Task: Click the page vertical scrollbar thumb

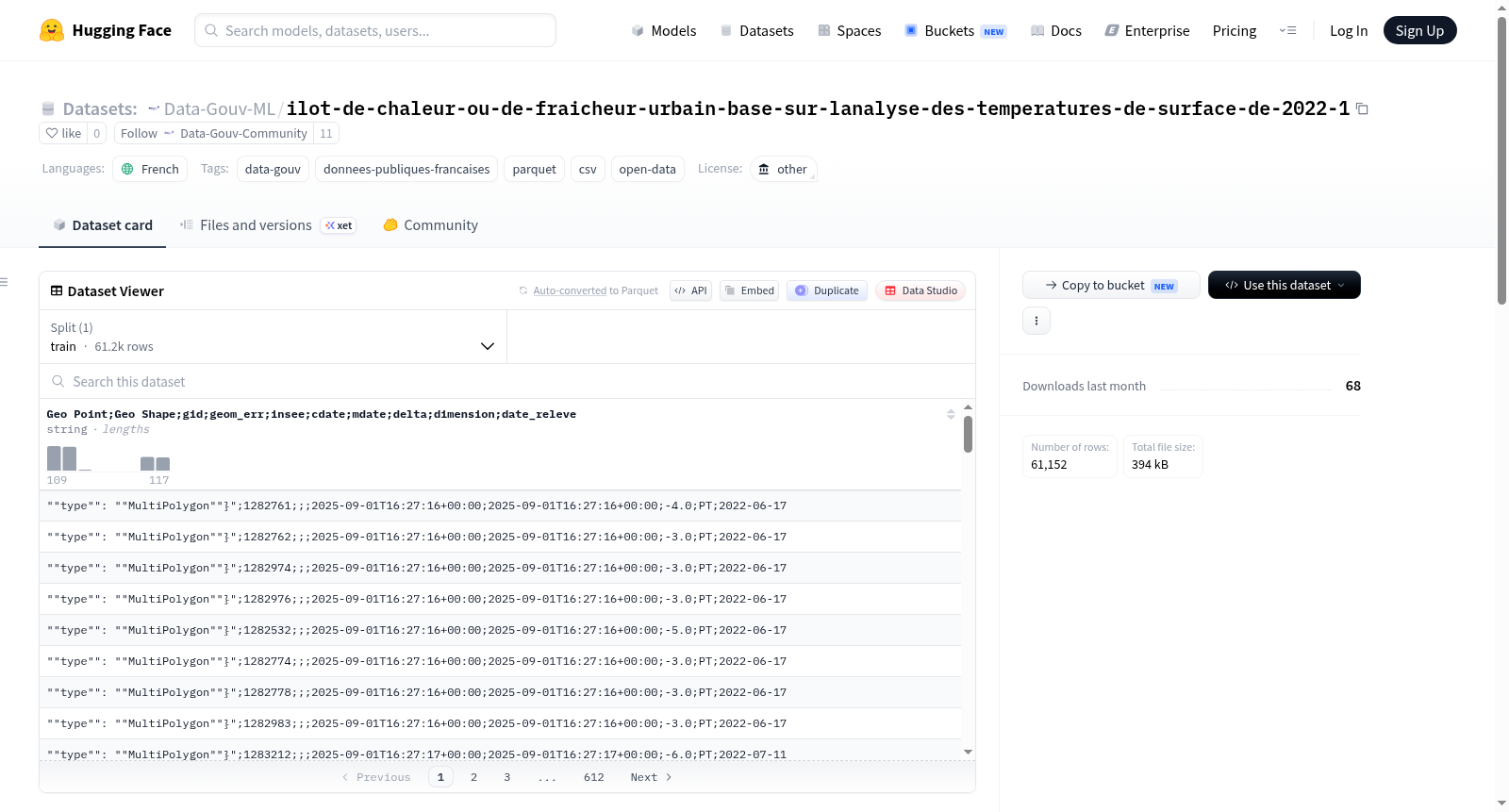Action: coord(1502,160)
